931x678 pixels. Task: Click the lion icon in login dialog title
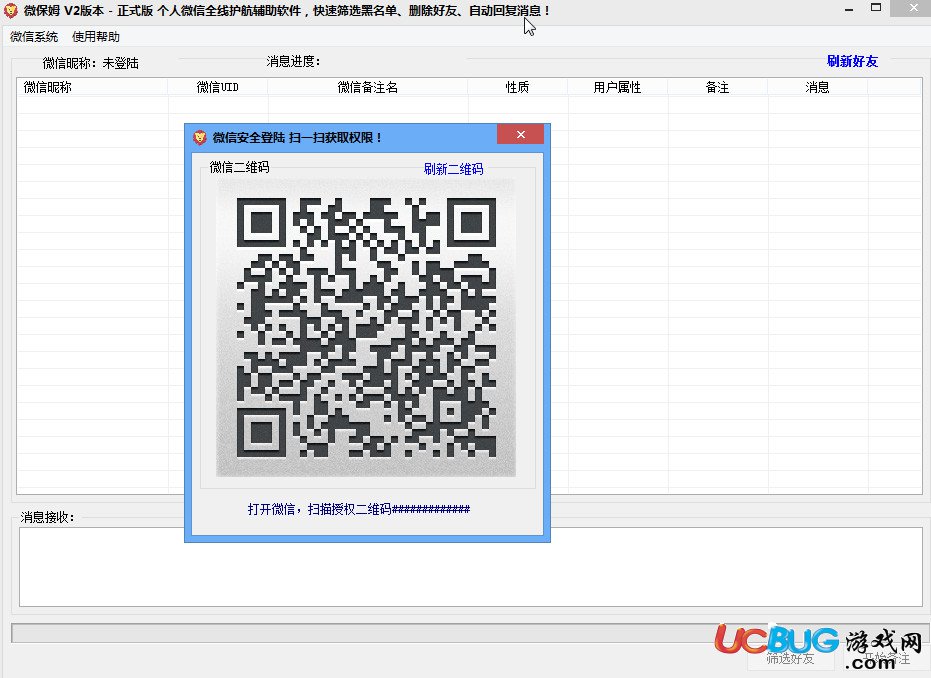200,138
